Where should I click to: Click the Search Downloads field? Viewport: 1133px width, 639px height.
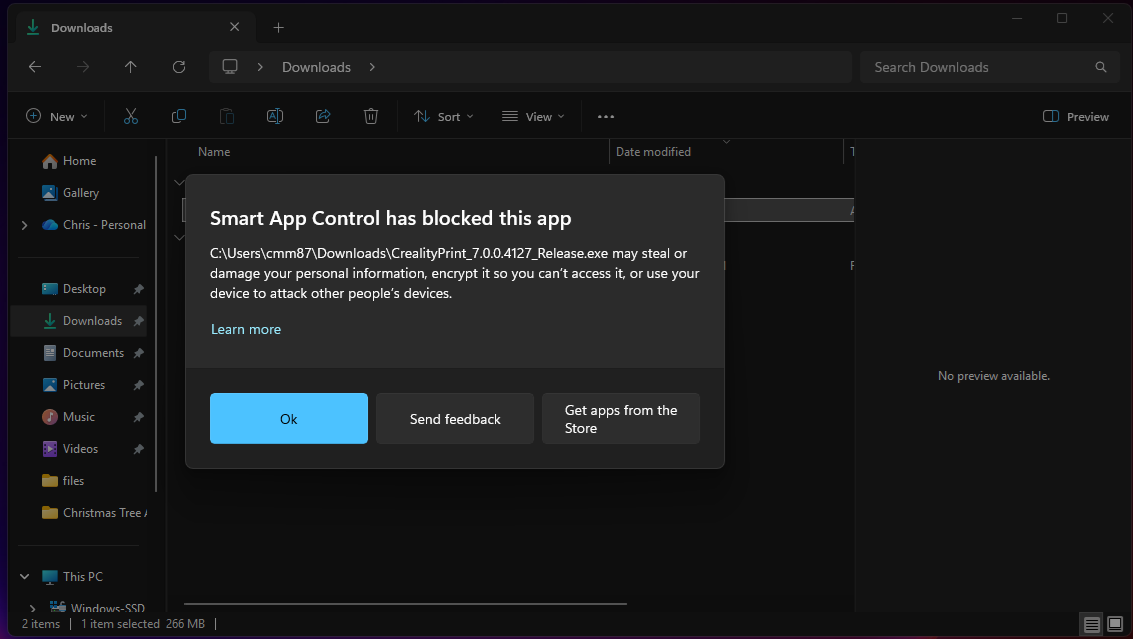point(975,67)
